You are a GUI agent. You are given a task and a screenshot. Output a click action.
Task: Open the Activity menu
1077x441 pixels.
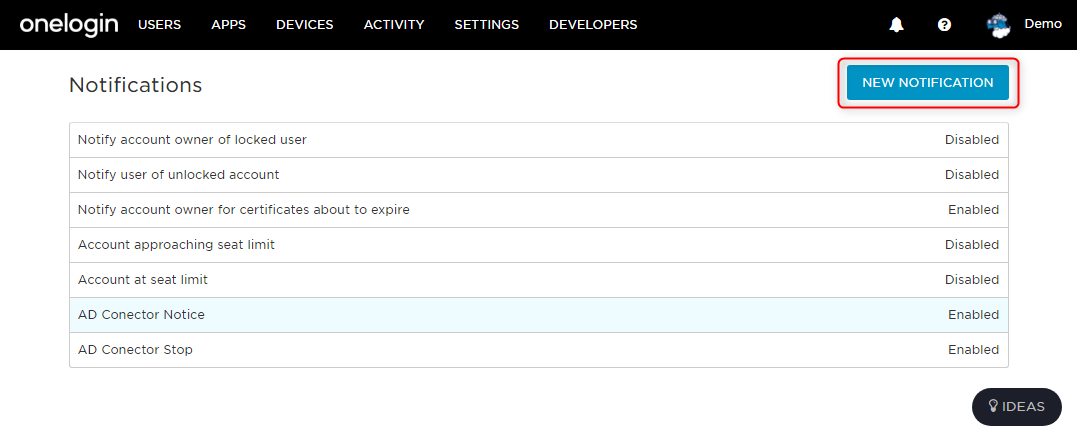point(394,25)
